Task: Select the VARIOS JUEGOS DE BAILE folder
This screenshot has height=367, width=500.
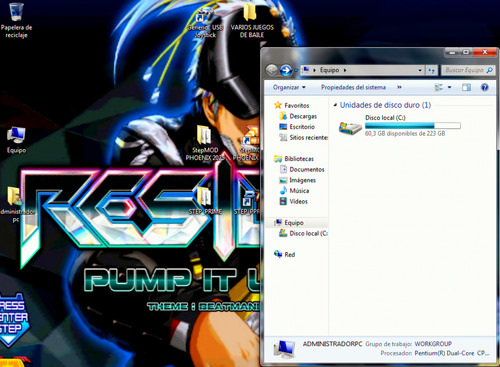Action: pos(252,21)
